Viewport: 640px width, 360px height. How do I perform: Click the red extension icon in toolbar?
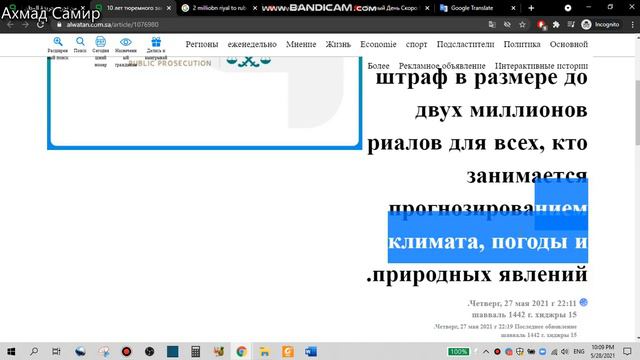(541, 25)
